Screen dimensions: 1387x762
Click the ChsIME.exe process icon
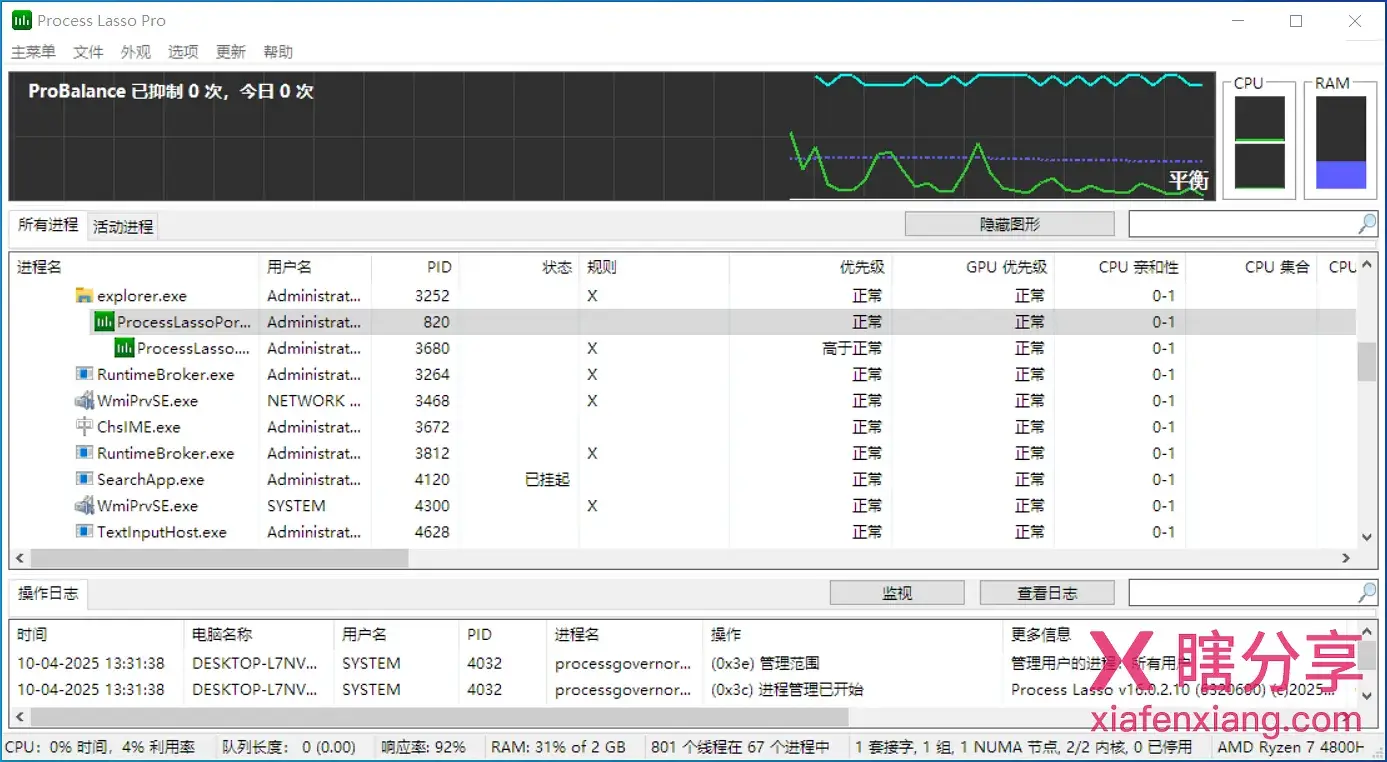point(85,427)
